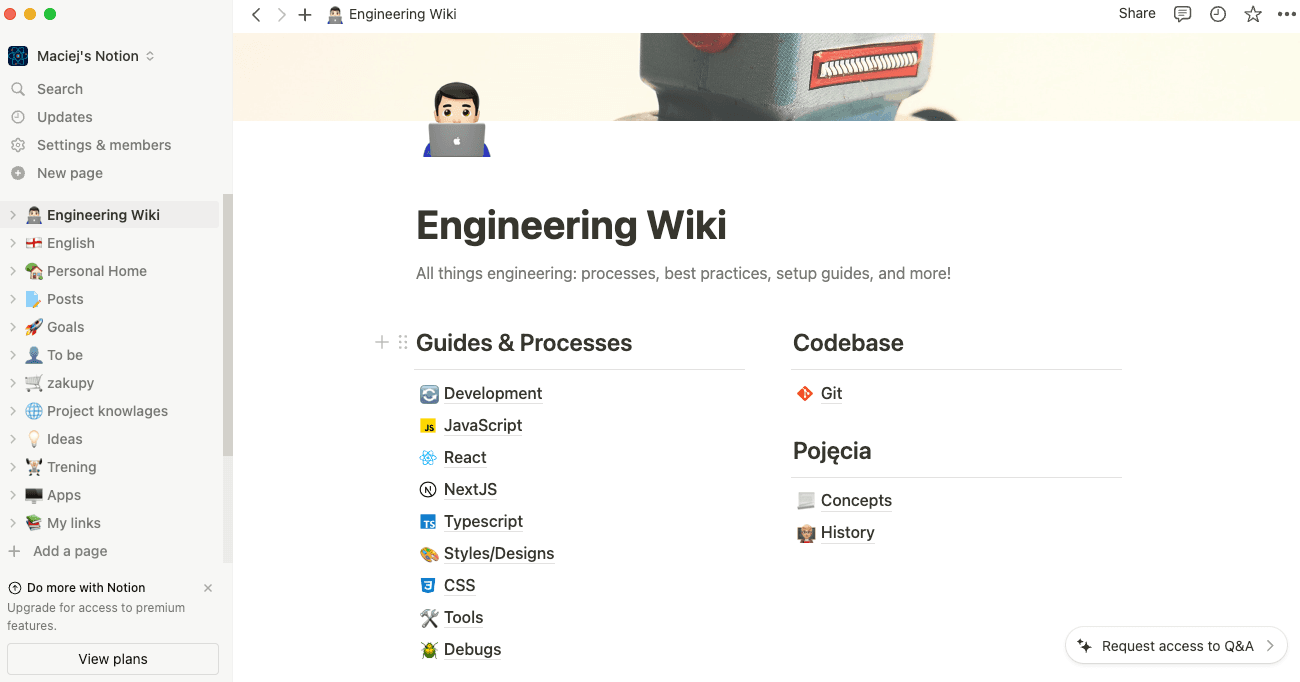
Task: Open the Development page link
Action: (x=493, y=394)
